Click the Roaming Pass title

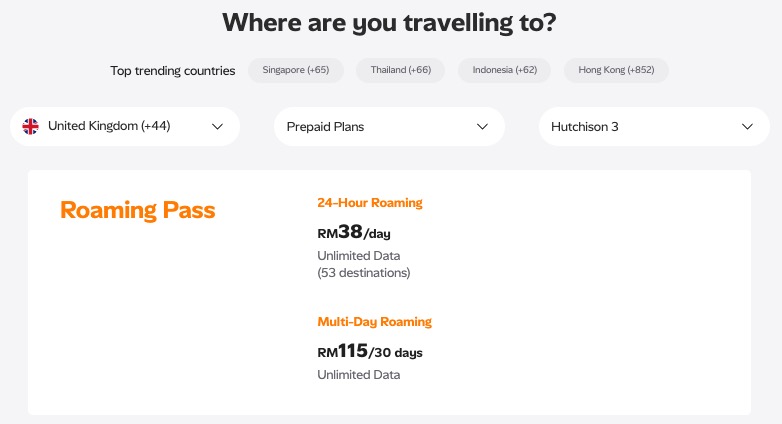[138, 210]
